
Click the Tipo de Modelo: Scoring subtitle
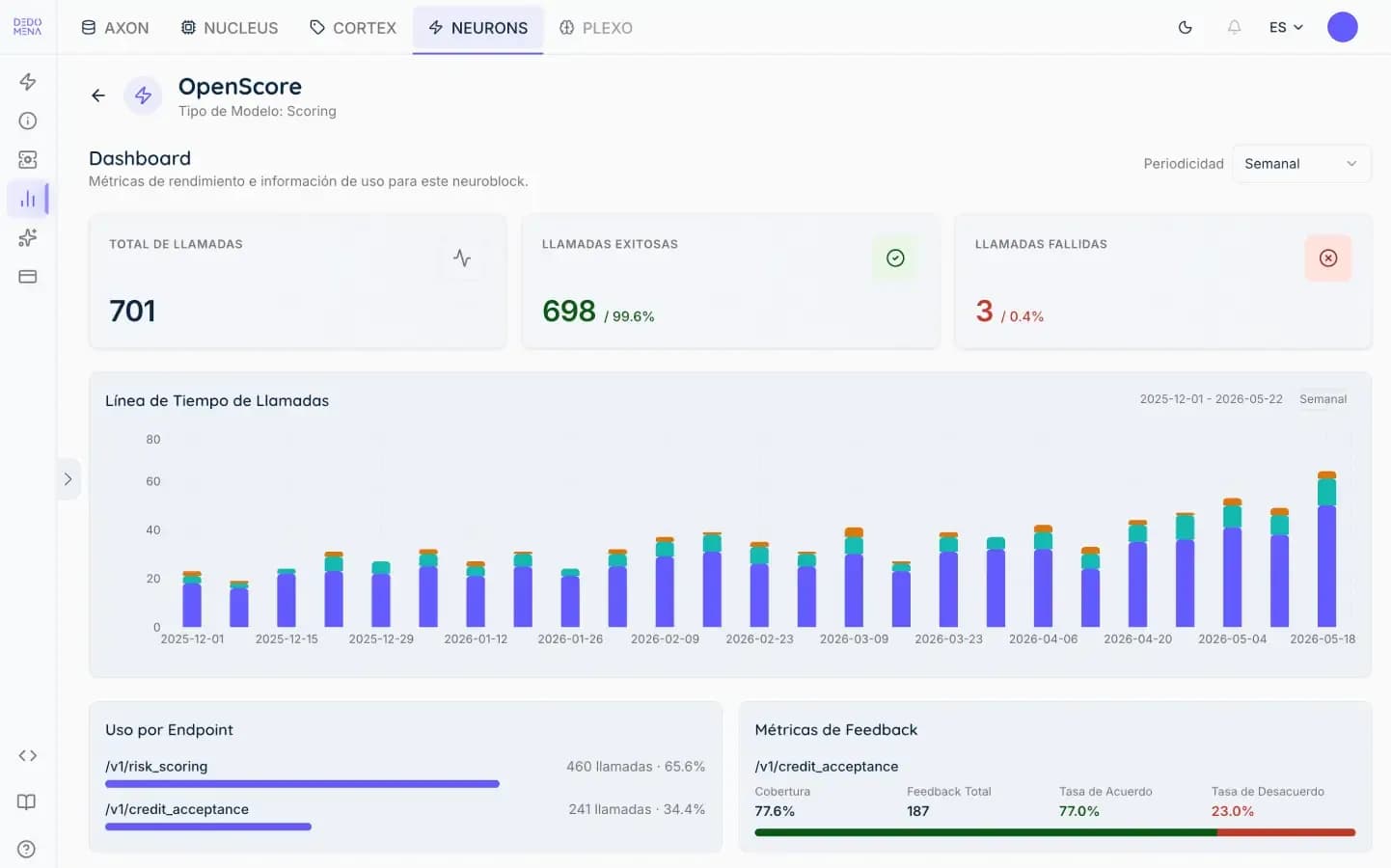(258, 111)
